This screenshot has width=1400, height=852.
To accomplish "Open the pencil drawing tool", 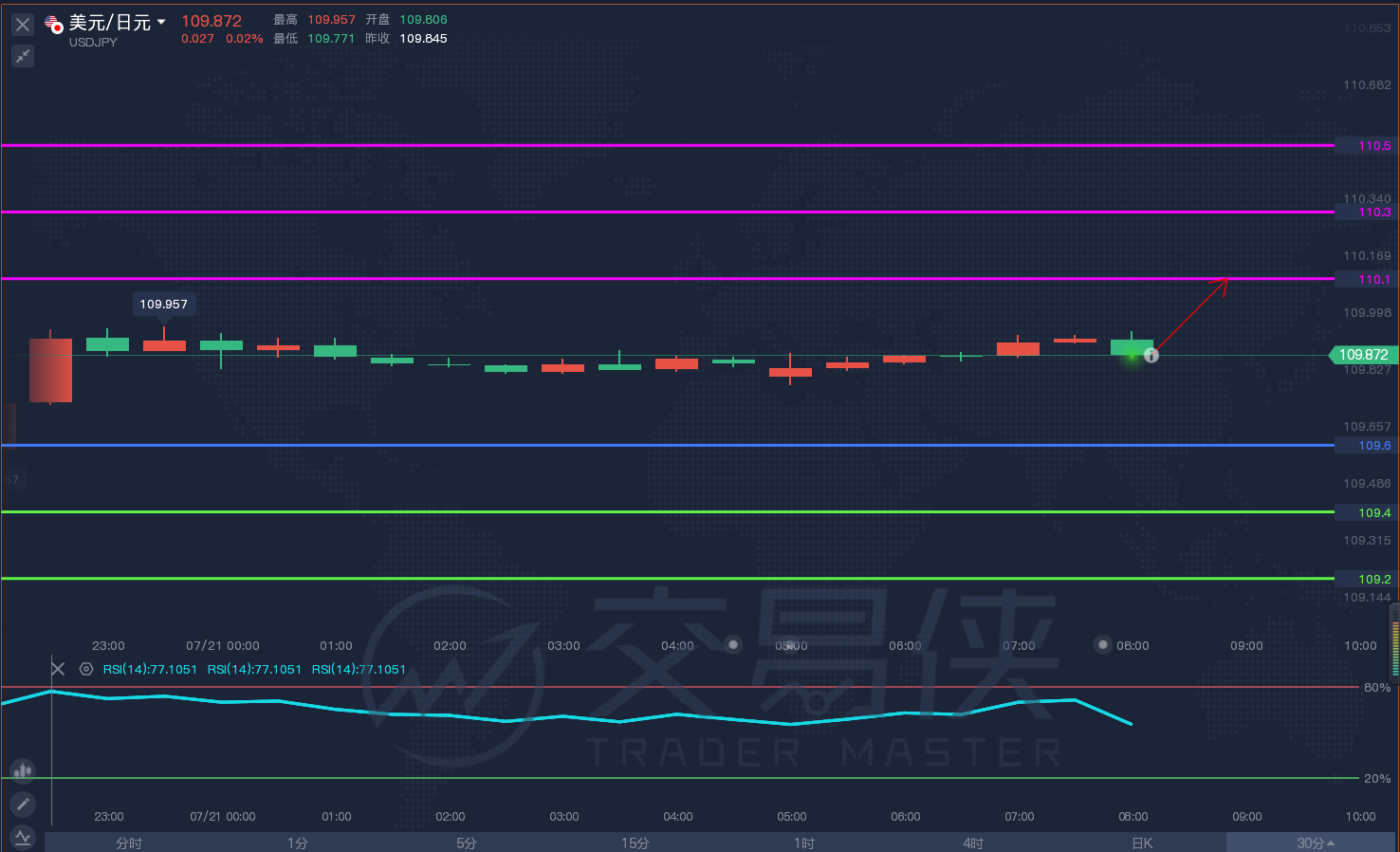I will [23, 805].
